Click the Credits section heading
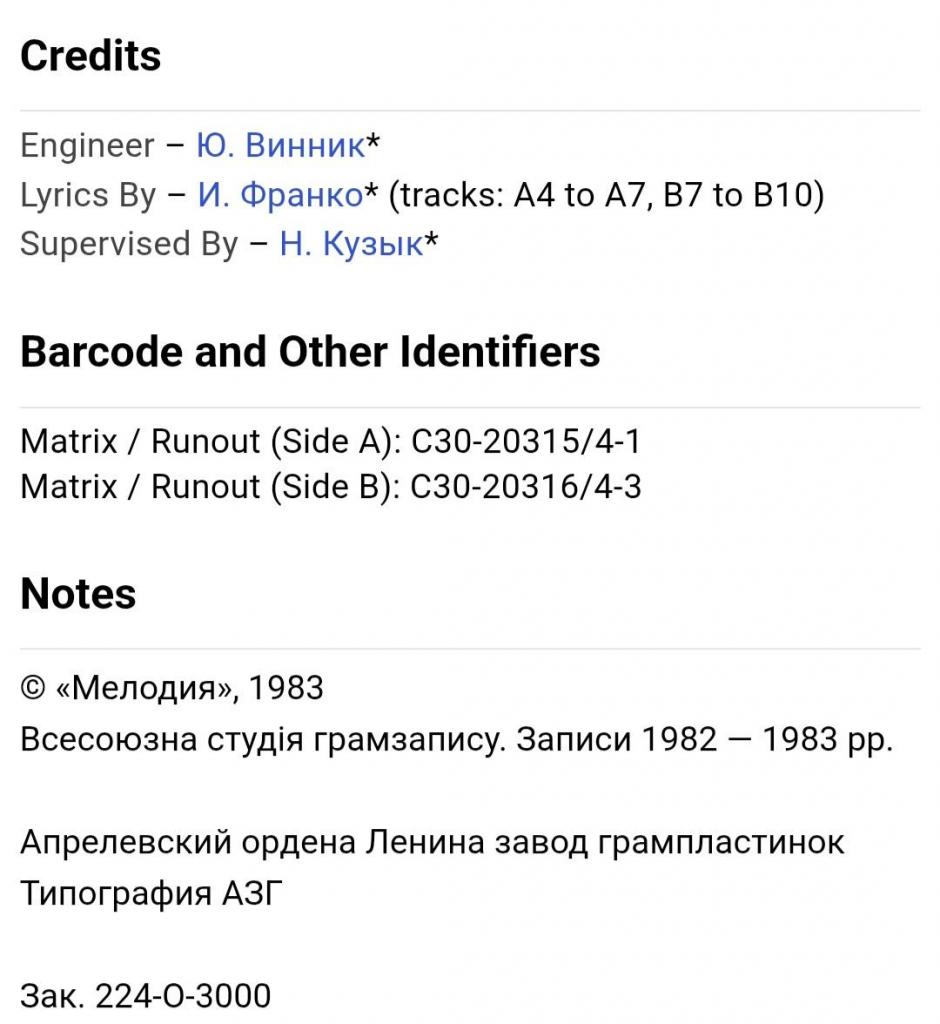The height and width of the screenshot is (1024, 940). [x=91, y=56]
